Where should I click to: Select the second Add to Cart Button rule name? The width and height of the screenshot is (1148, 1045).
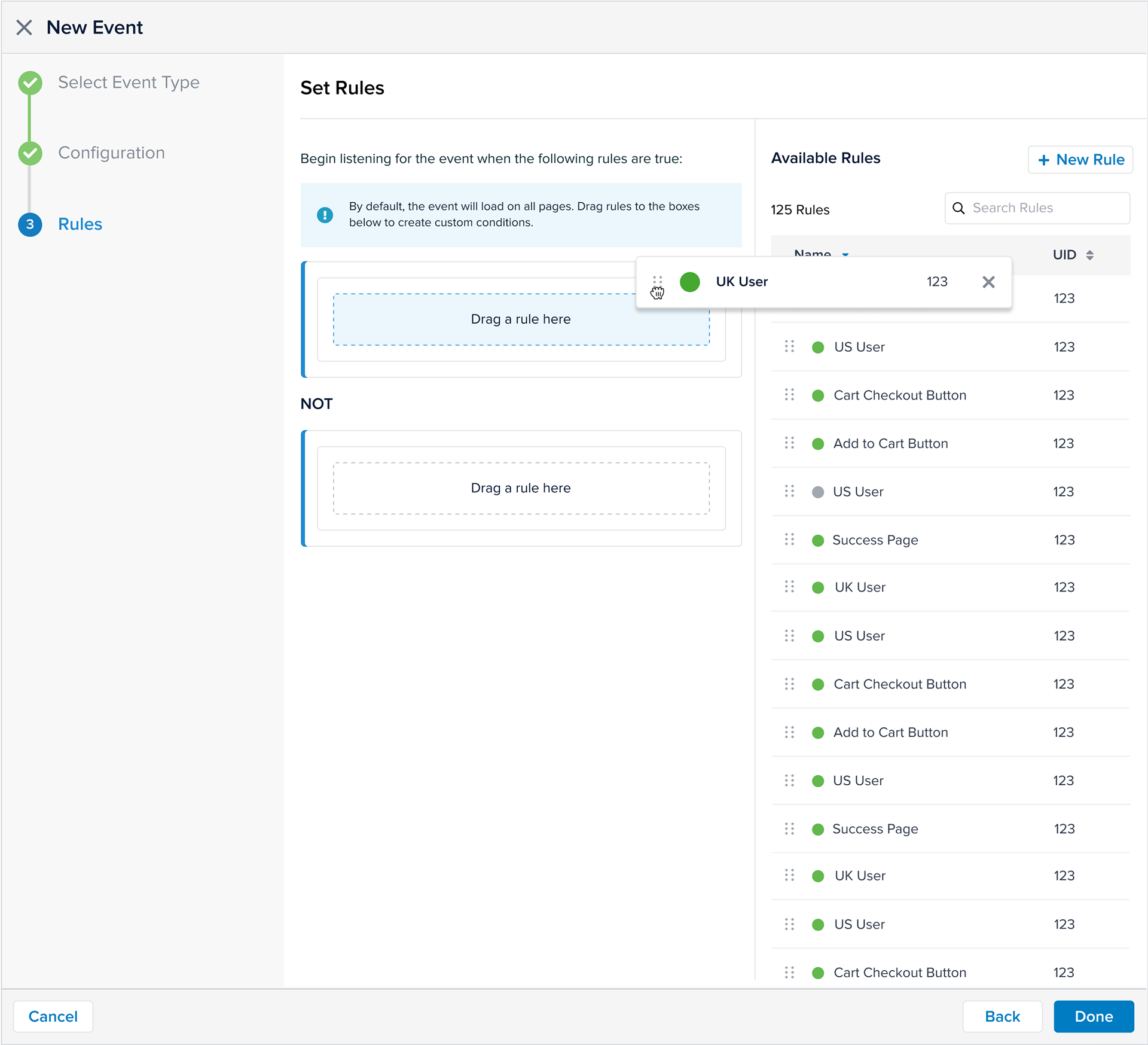pyautogui.click(x=891, y=733)
